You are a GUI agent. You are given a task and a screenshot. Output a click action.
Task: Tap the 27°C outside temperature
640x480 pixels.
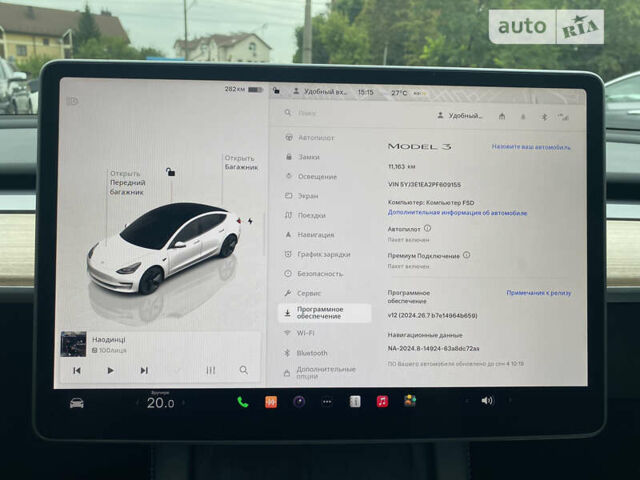[399, 93]
